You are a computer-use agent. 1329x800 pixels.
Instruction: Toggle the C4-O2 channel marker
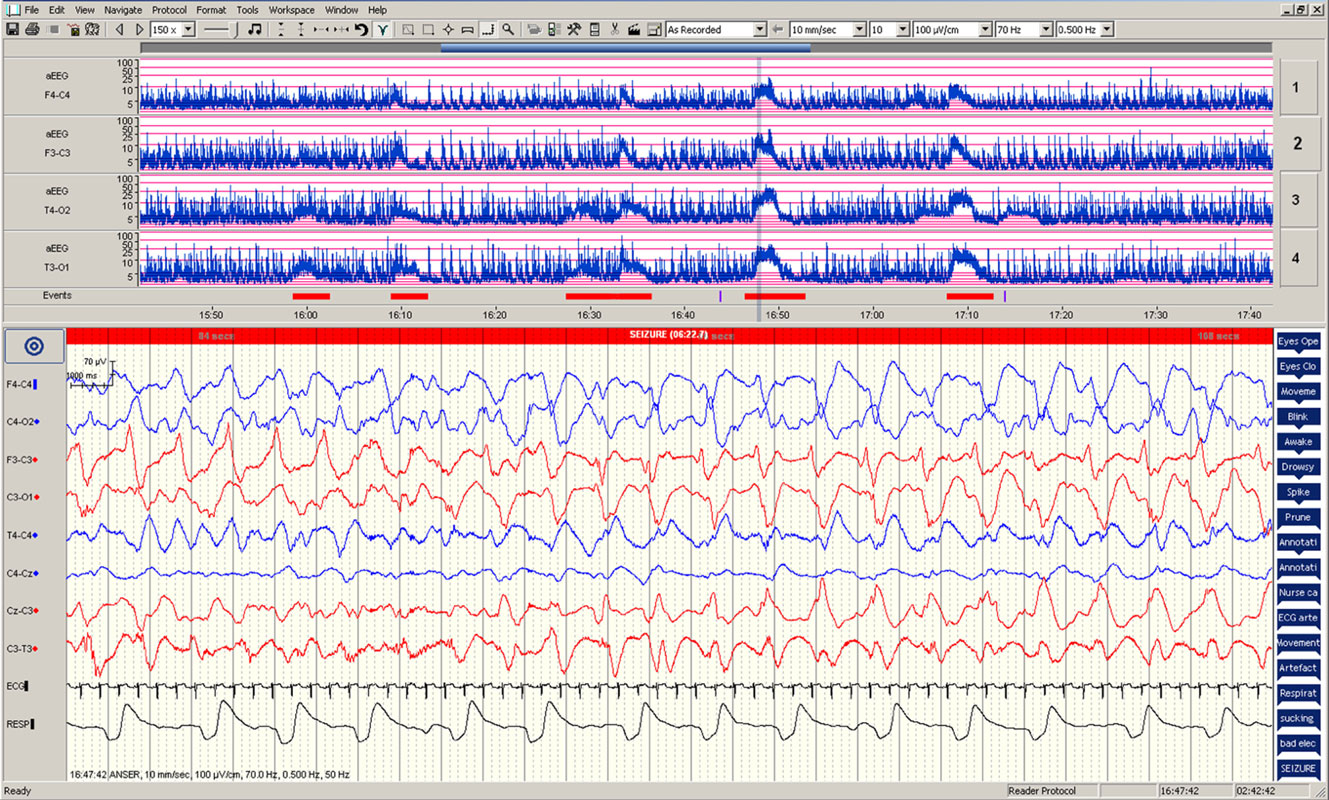tap(37, 422)
